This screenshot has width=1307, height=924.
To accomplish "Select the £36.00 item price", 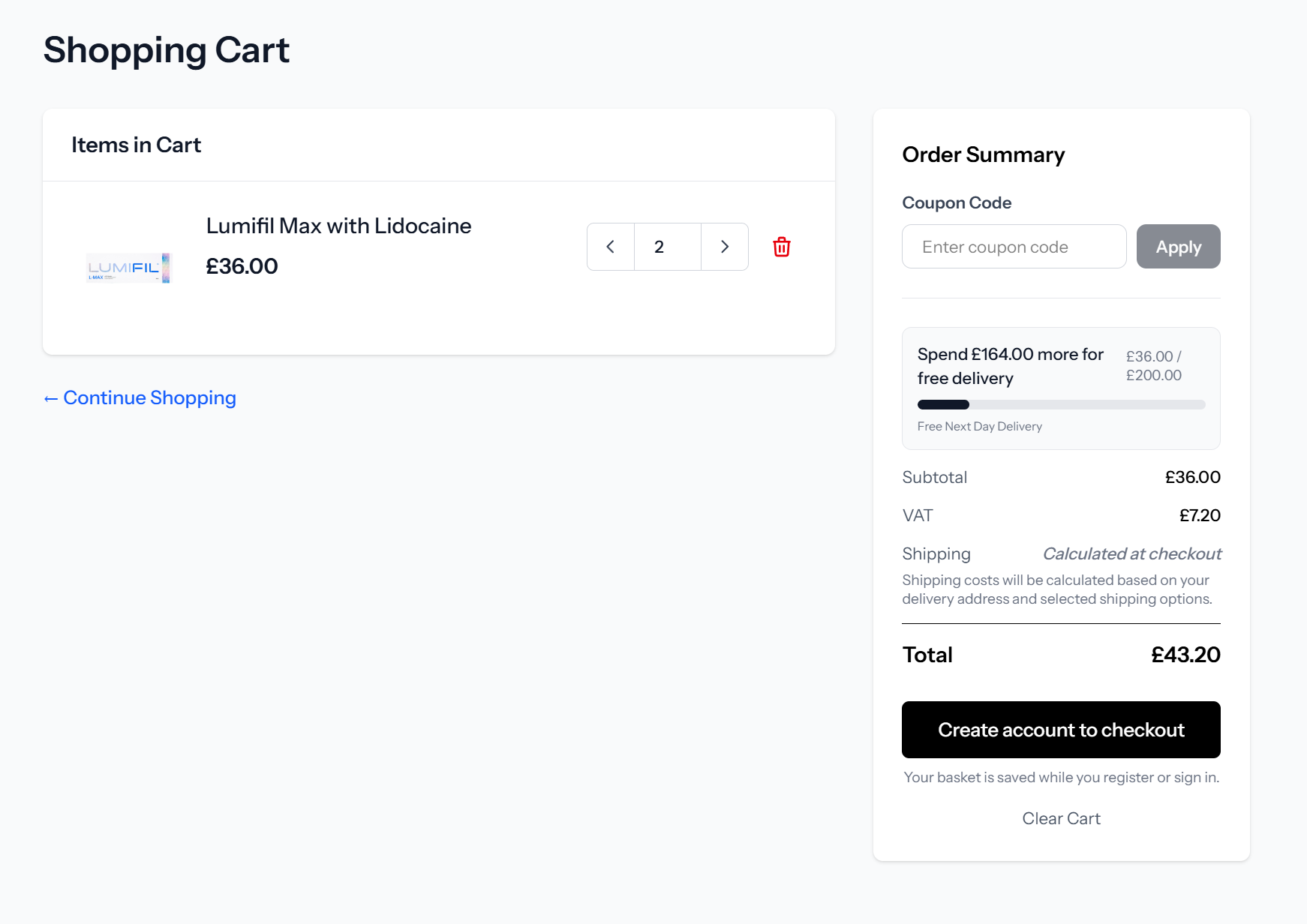I will [x=242, y=266].
